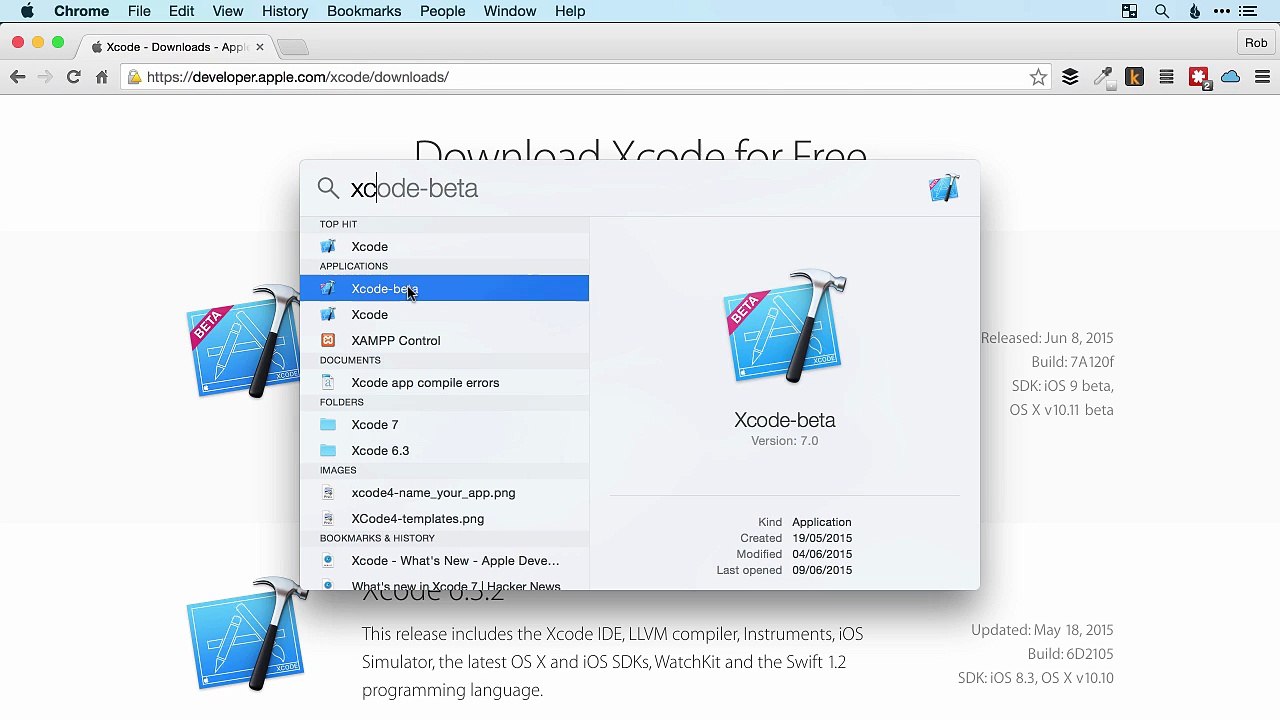The height and width of the screenshot is (720, 1280).
Task: Click the window-layout icon in menu bar
Action: click(x=1129, y=11)
